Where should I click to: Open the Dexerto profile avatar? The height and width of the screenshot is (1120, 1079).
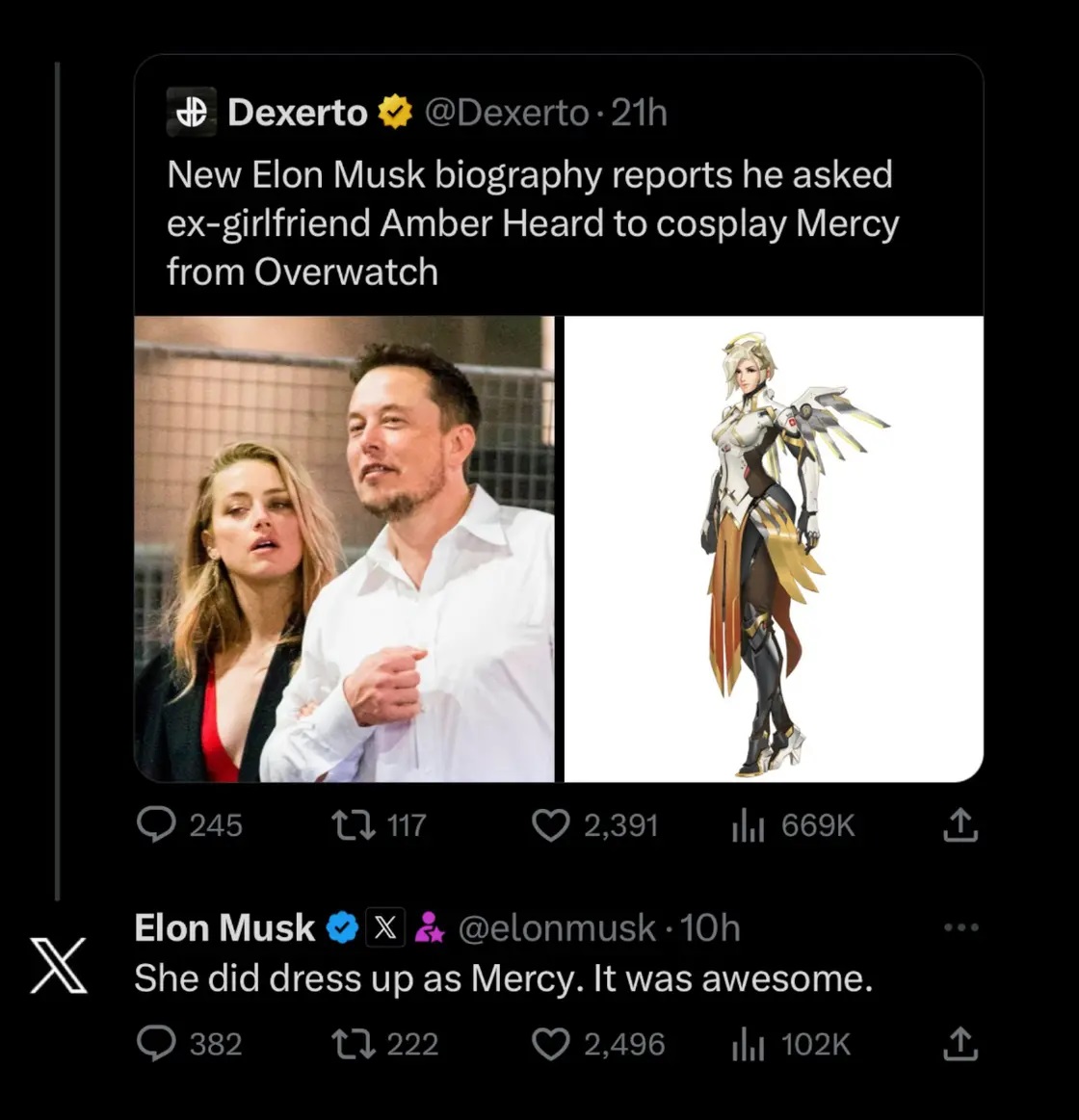[x=192, y=112]
